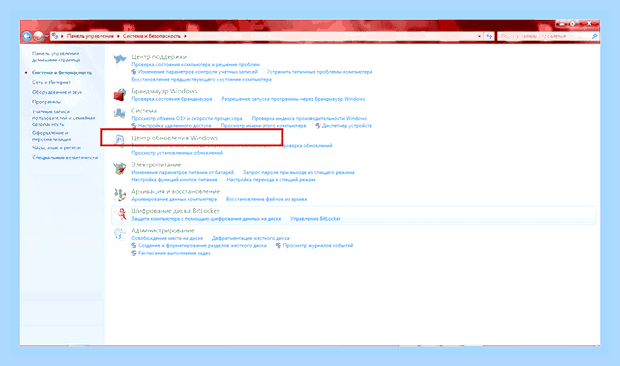Click the Система и безопасность breadcrumb
The image size is (620, 366).
tap(151, 36)
